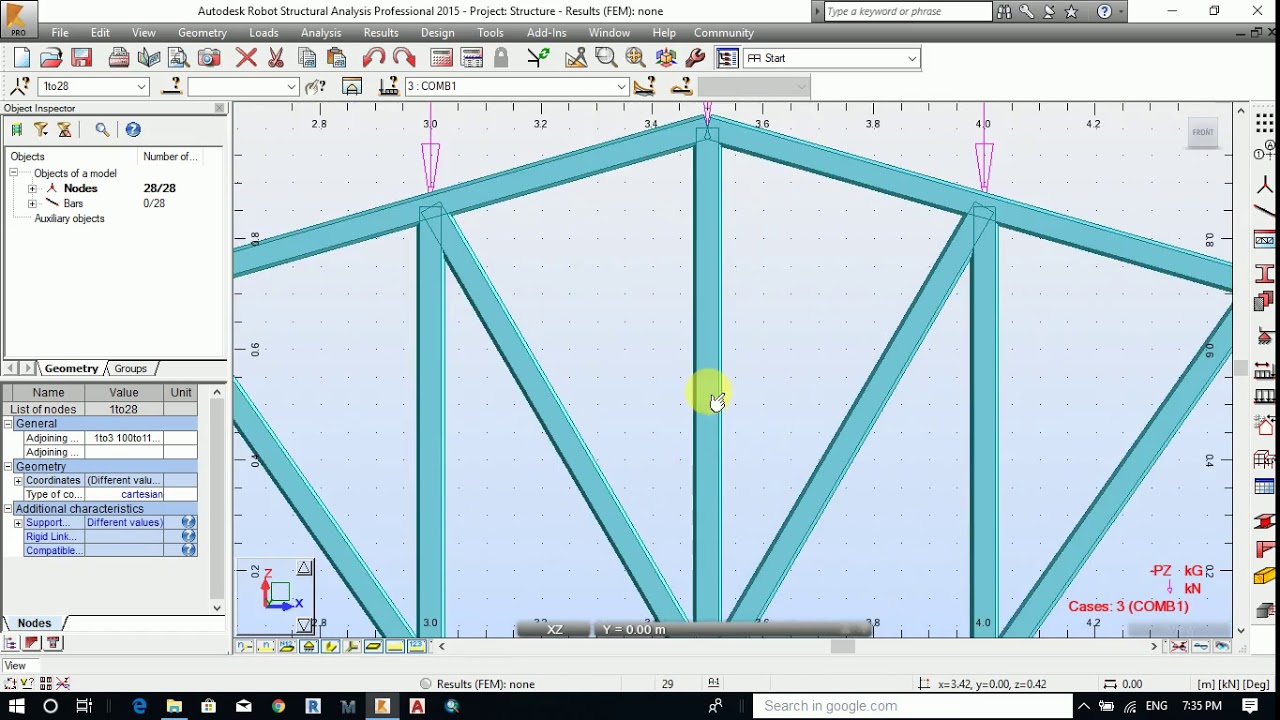Expand the Coordinates property row
The width and height of the screenshot is (1280, 720).
click(x=18, y=481)
